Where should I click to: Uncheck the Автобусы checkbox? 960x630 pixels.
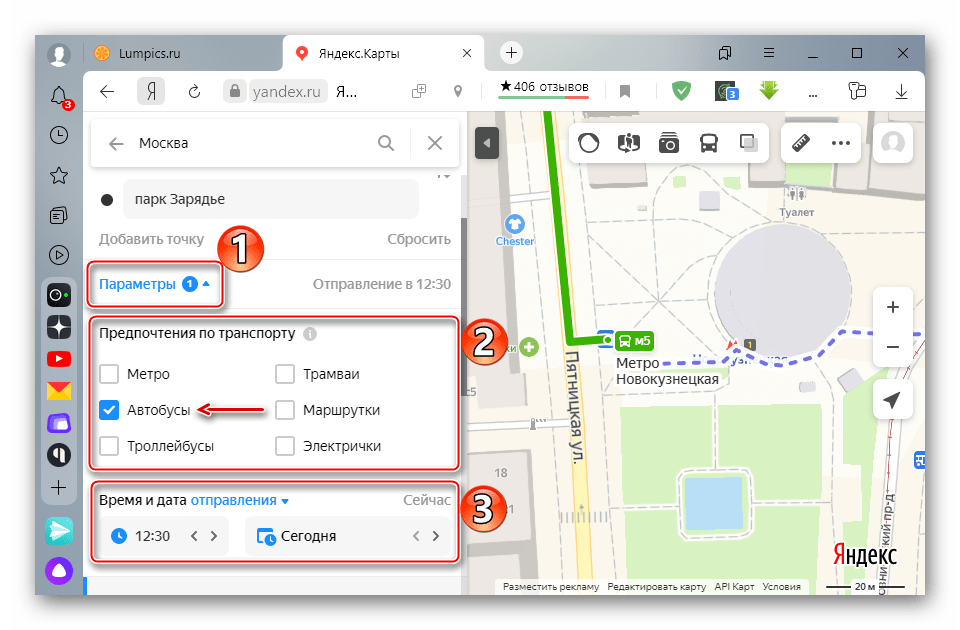click(111, 410)
